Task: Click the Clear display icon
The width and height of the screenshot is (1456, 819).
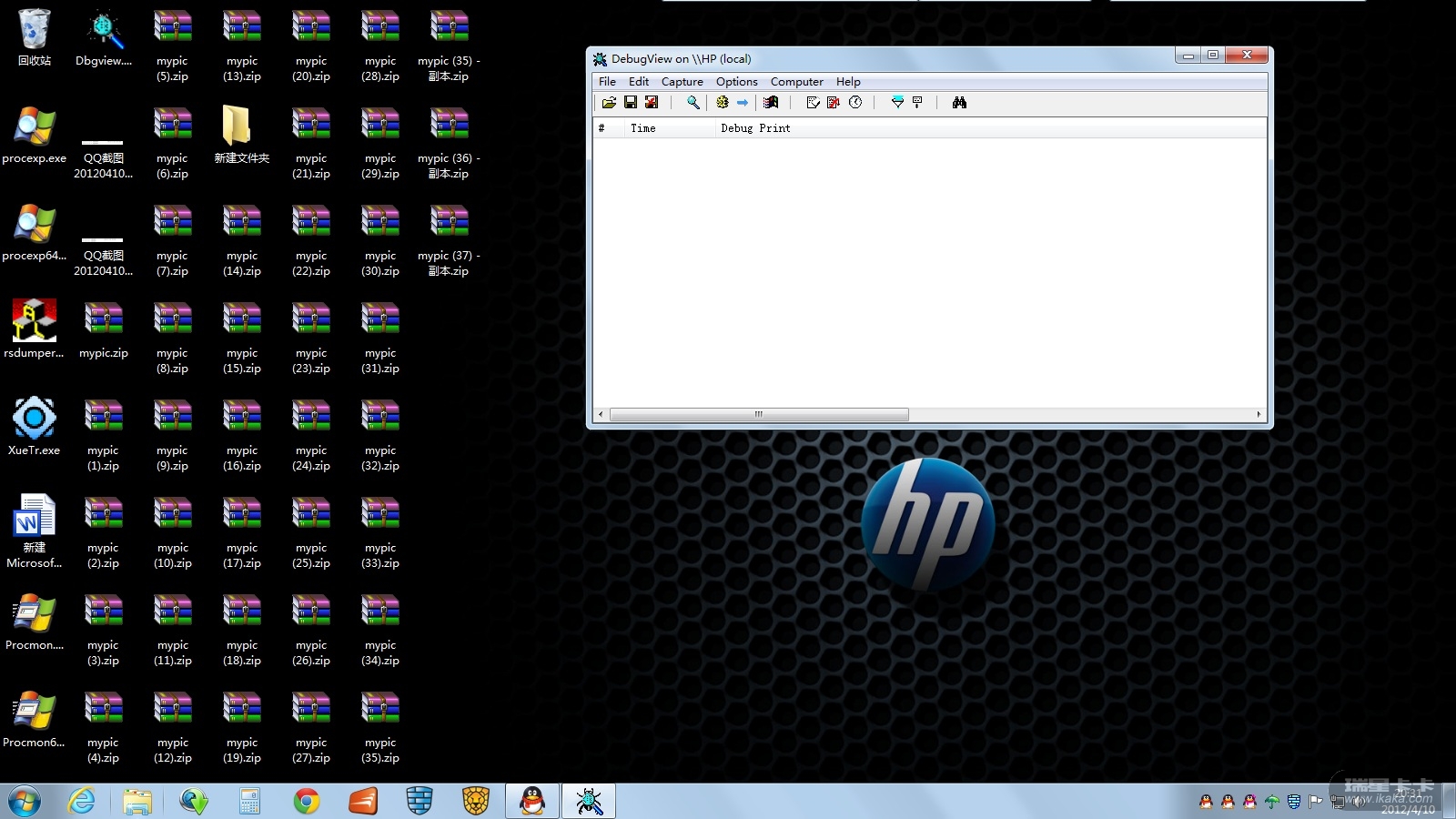Action: [813, 103]
